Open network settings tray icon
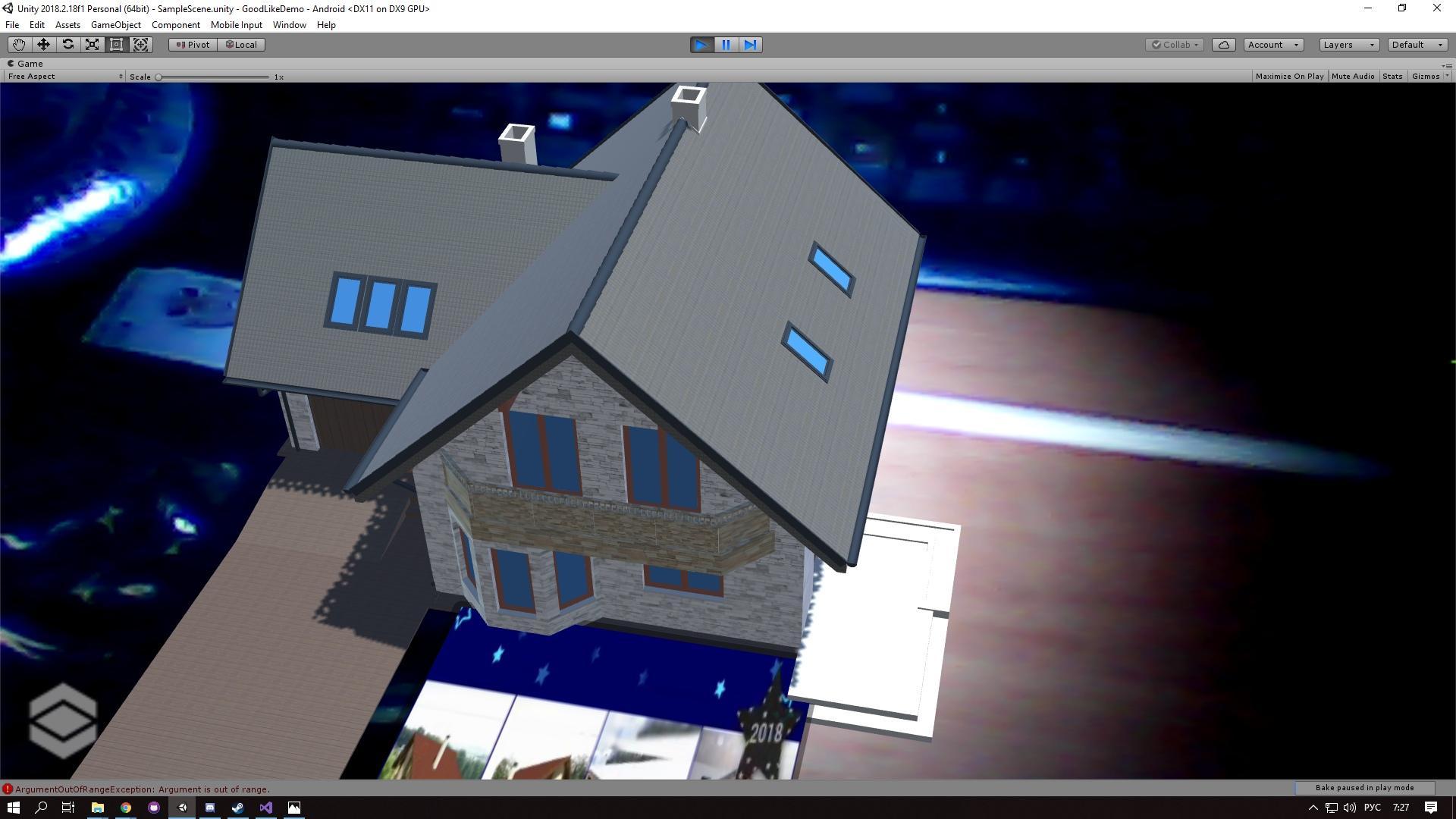This screenshot has height=819, width=1456. [x=1332, y=808]
